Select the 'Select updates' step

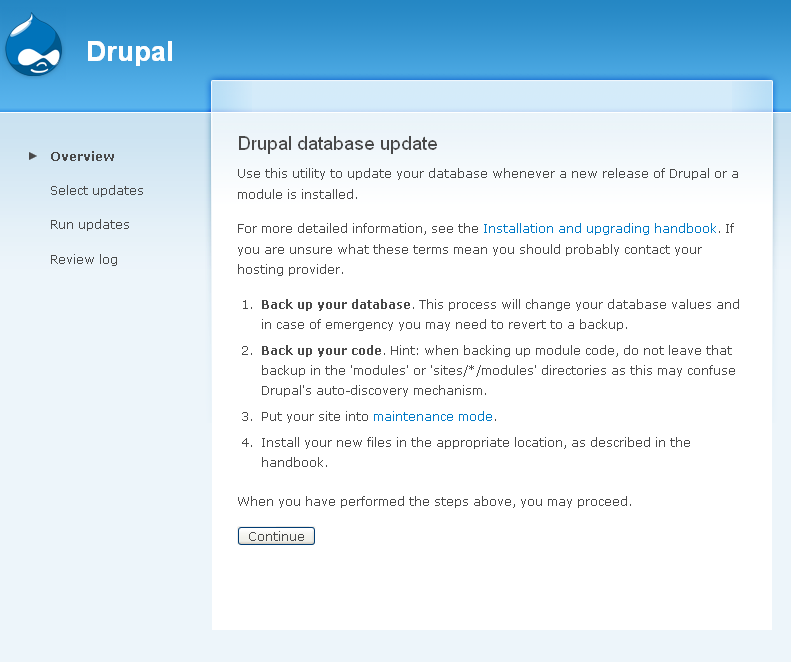[x=97, y=191]
